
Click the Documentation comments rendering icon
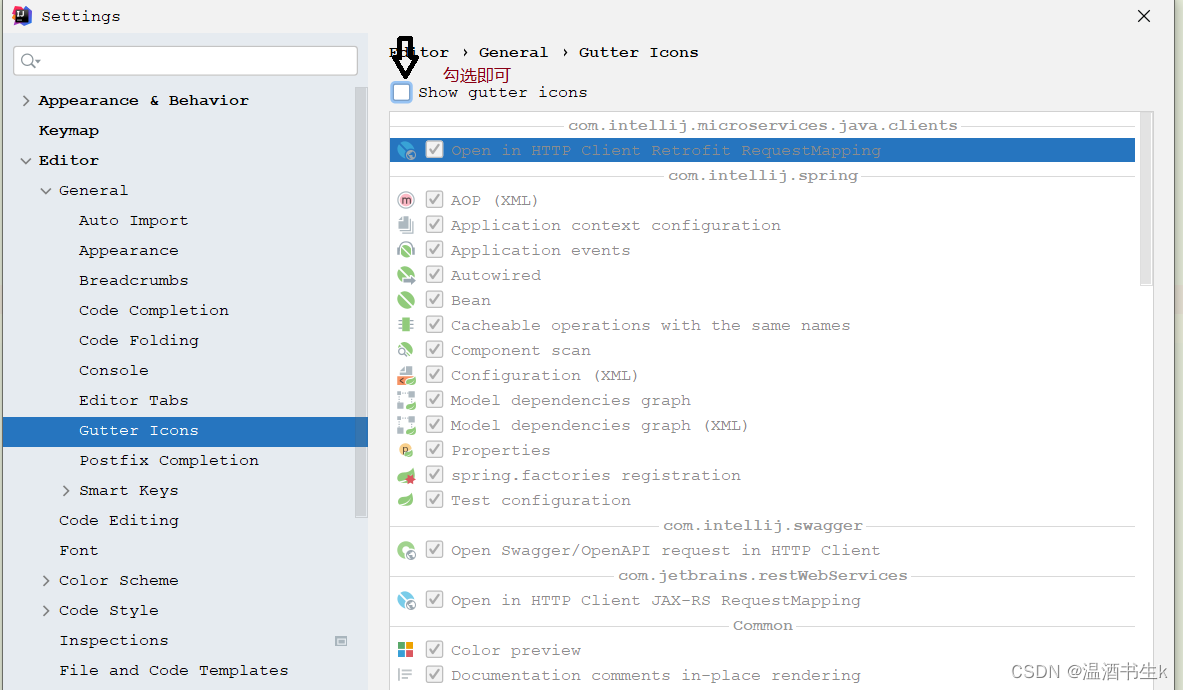406,675
